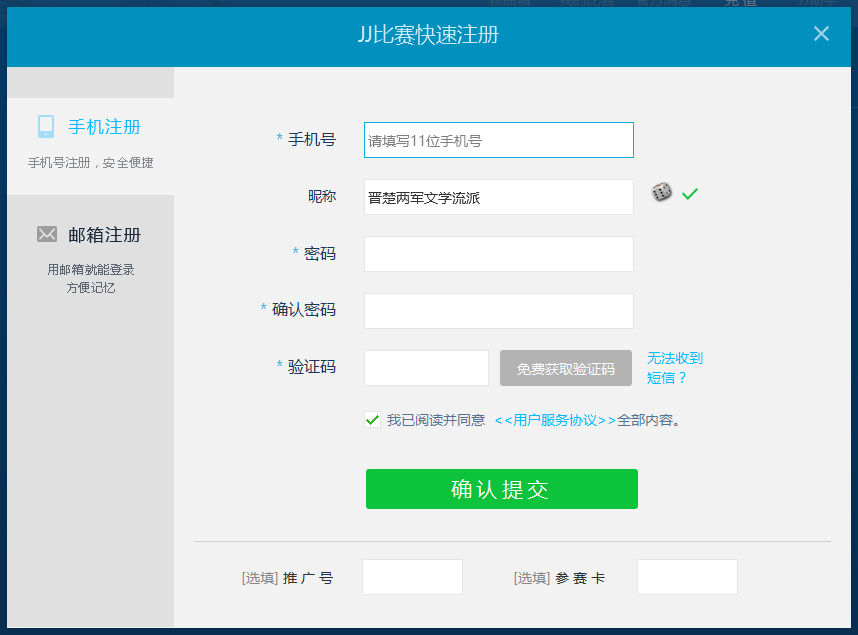Toggle the 我已阅读并同意 agreement checkbox
This screenshot has width=858, height=635.
[x=373, y=420]
